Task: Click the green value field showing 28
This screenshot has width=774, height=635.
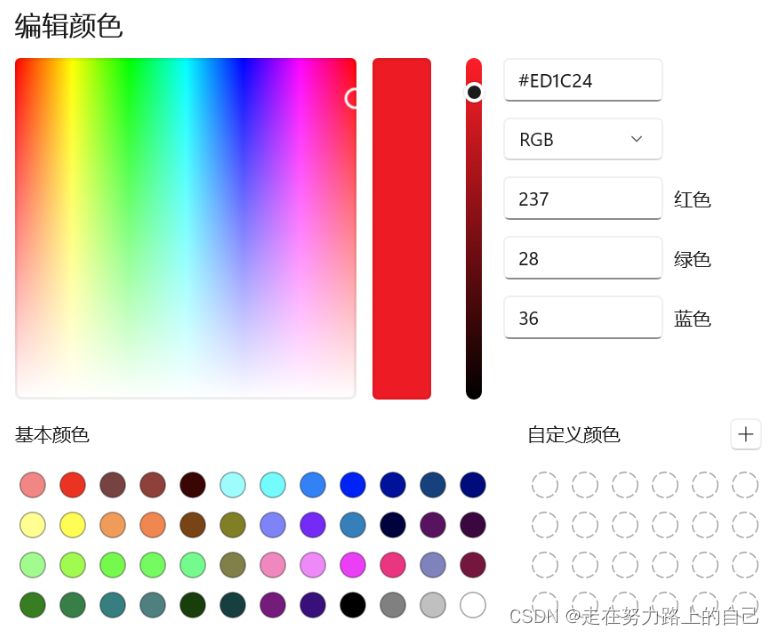Action: click(582, 258)
